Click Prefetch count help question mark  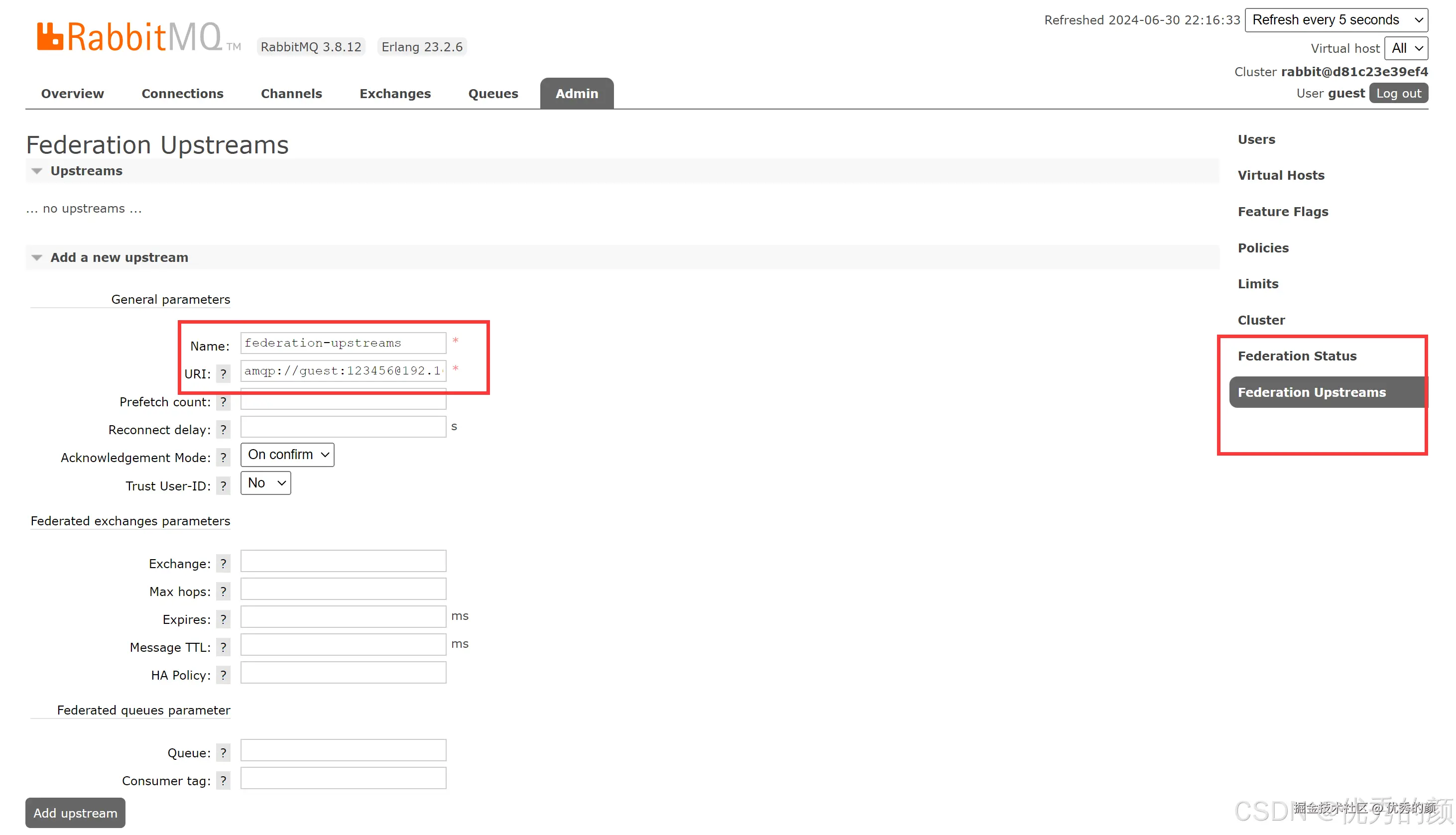[x=223, y=402]
